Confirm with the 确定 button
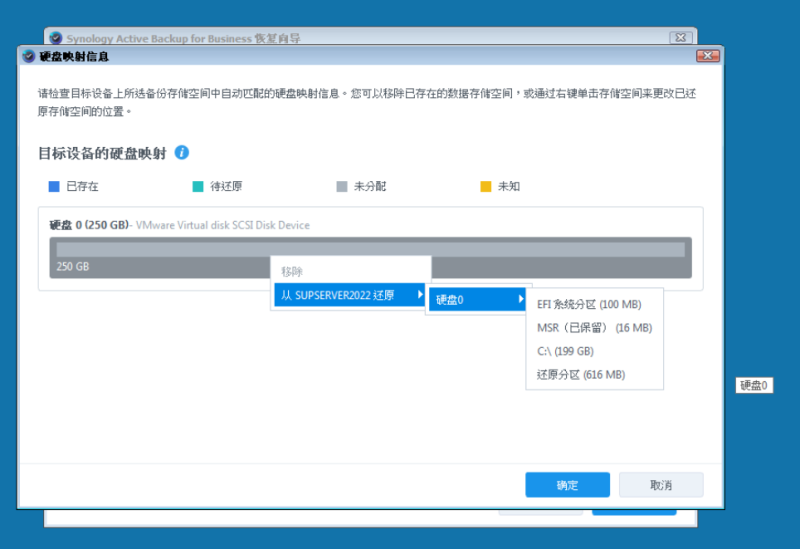Image resolution: width=800 pixels, height=549 pixels. pyautogui.click(x=567, y=485)
